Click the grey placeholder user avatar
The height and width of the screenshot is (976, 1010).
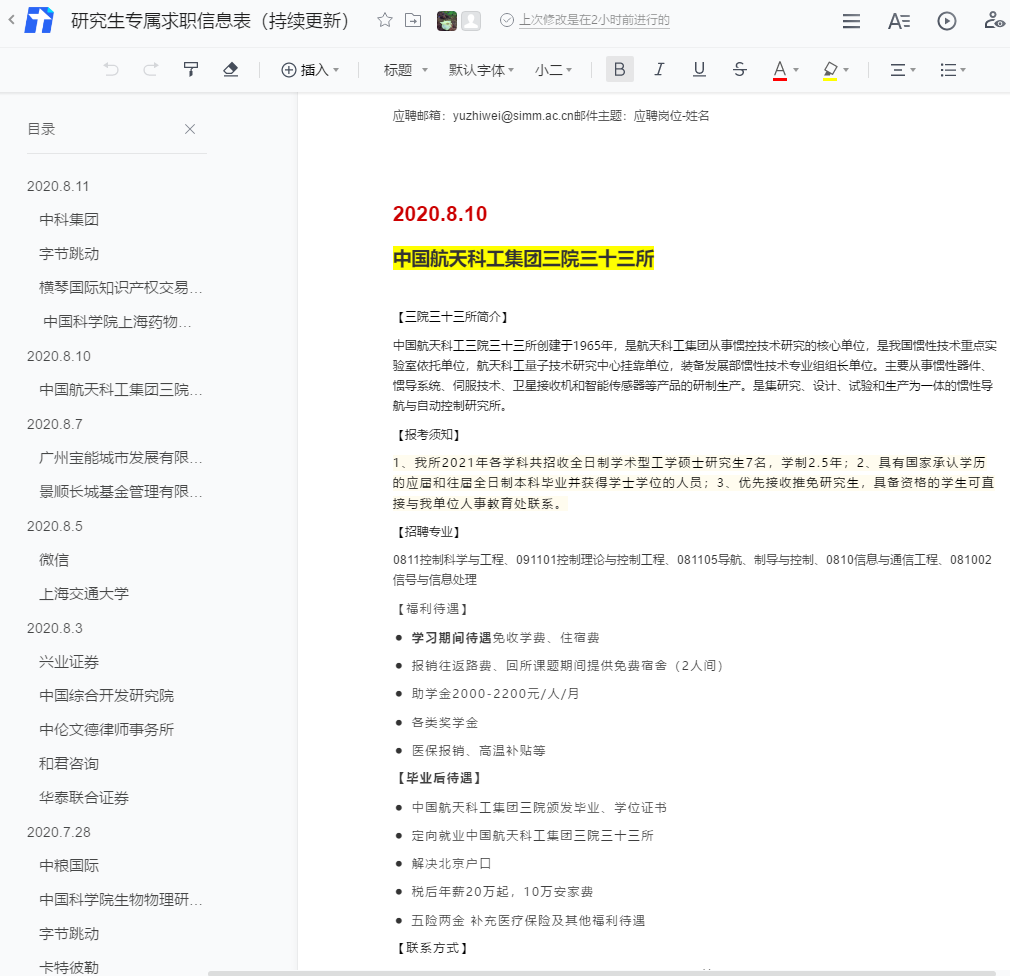pyautogui.click(x=471, y=21)
